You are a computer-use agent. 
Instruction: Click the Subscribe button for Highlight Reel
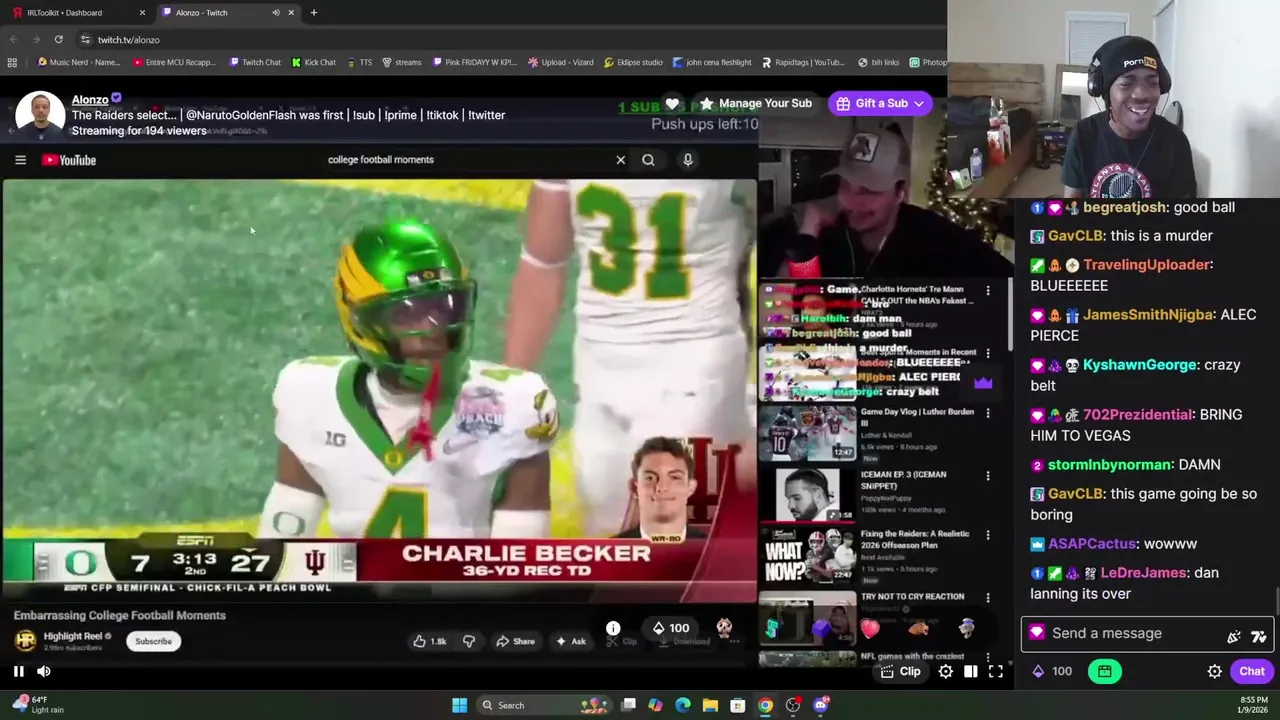tap(153, 641)
